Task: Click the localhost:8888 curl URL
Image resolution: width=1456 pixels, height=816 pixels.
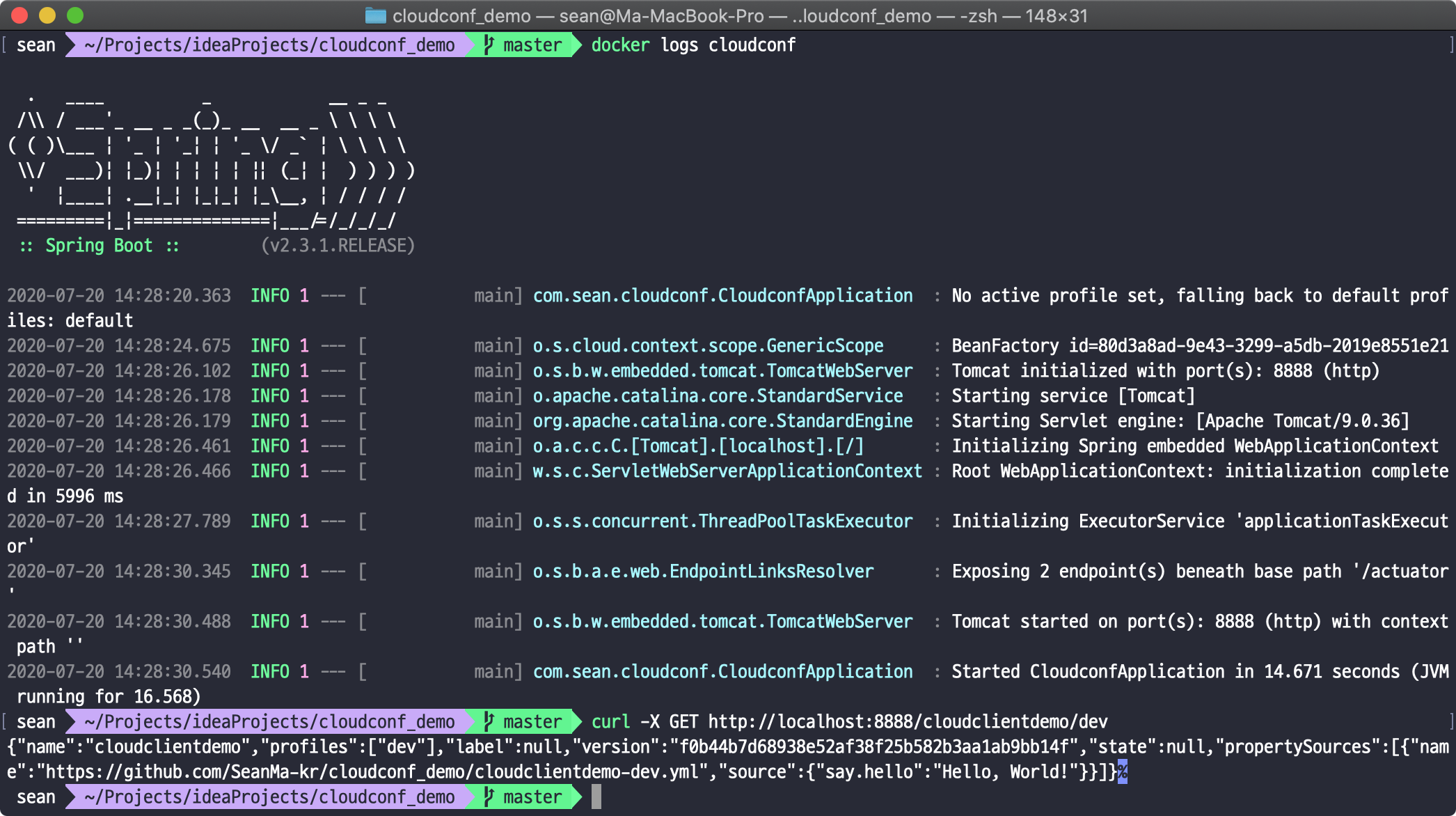Action: point(908,721)
